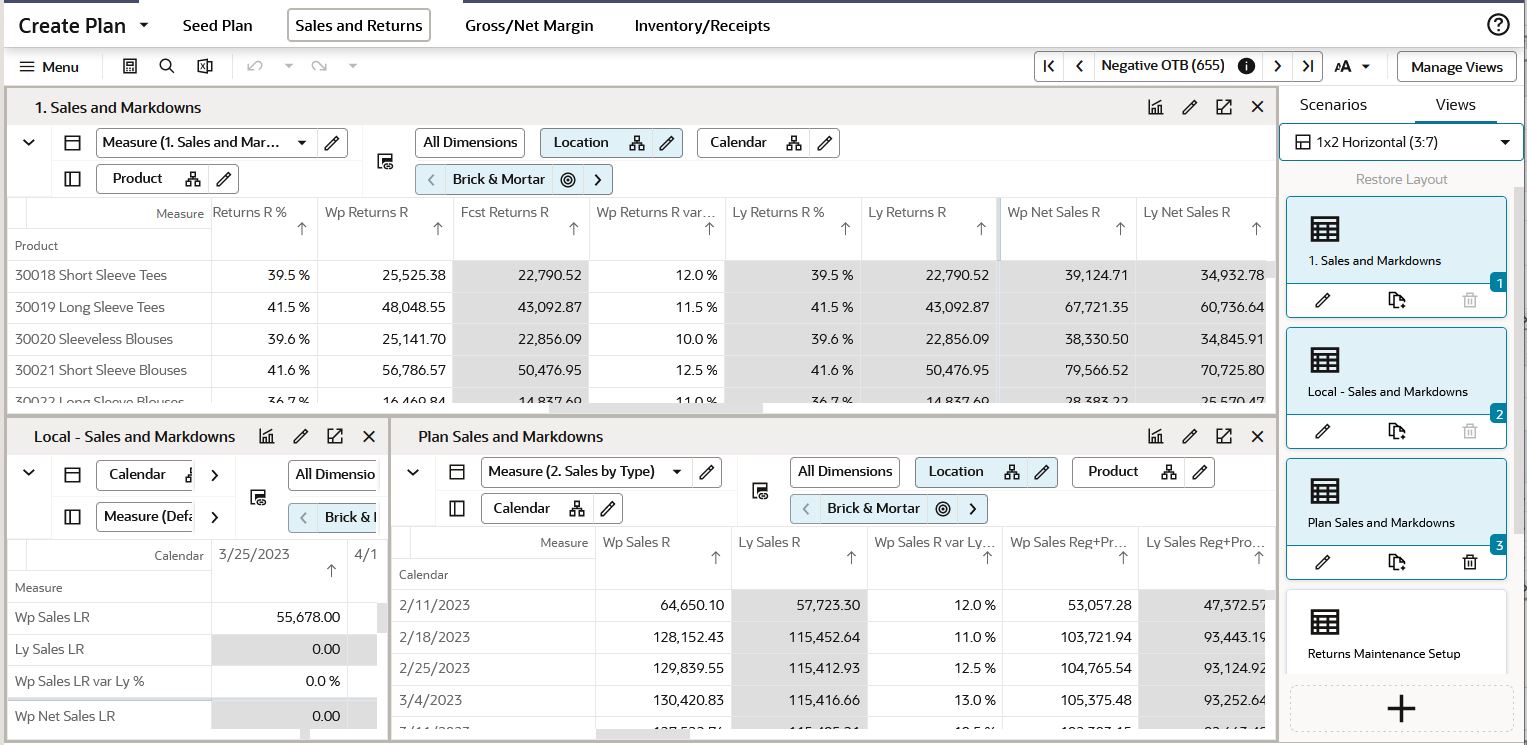Open the help question mark icon

tap(1497, 25)
